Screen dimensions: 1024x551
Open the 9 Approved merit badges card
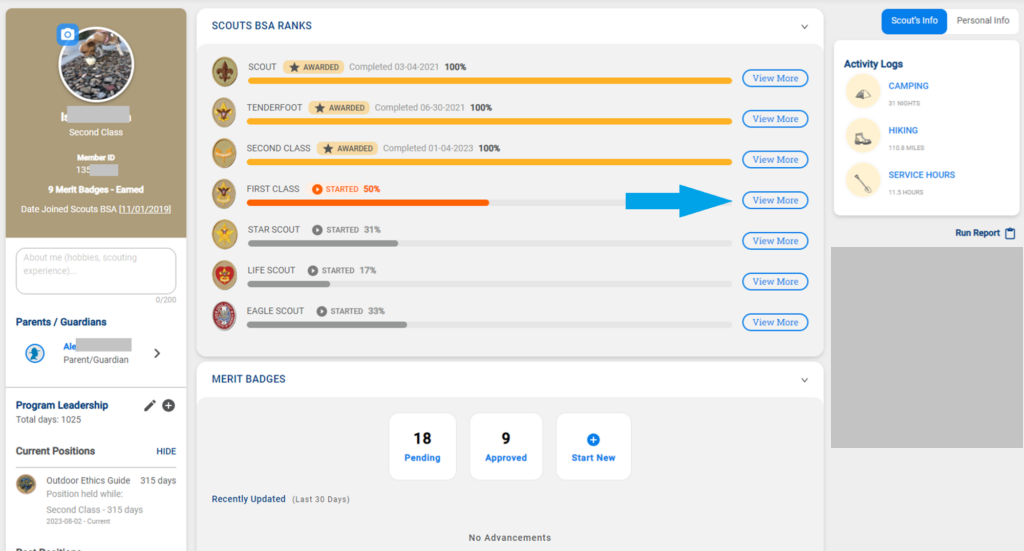506,447
